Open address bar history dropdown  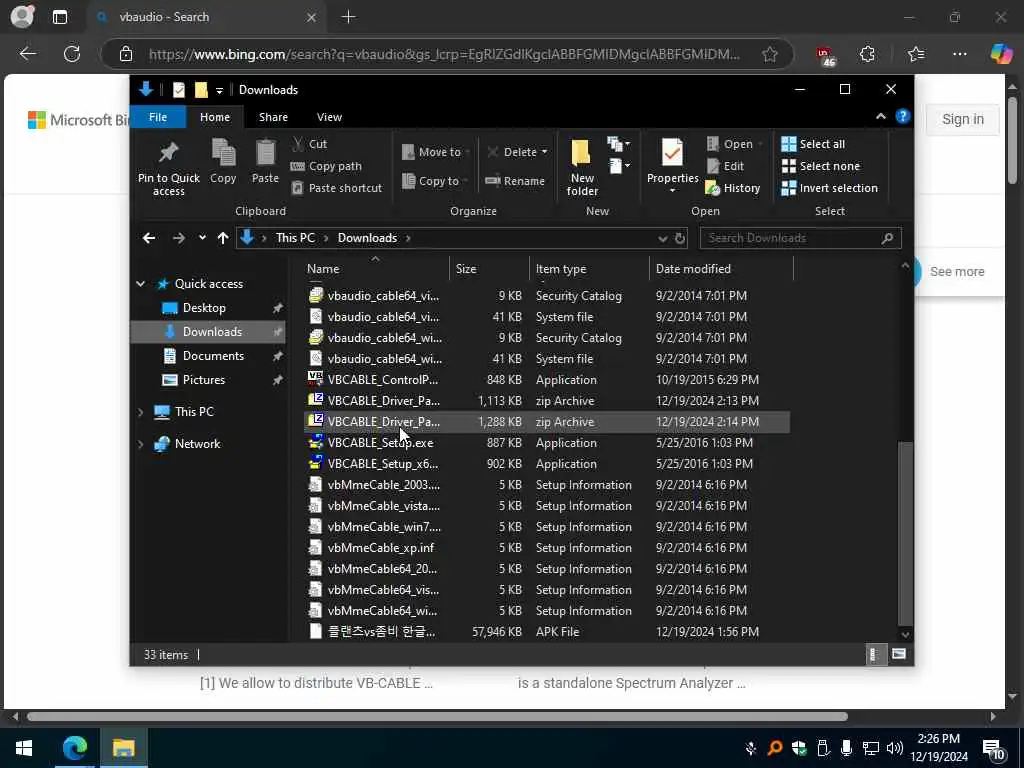coord(662,238)
